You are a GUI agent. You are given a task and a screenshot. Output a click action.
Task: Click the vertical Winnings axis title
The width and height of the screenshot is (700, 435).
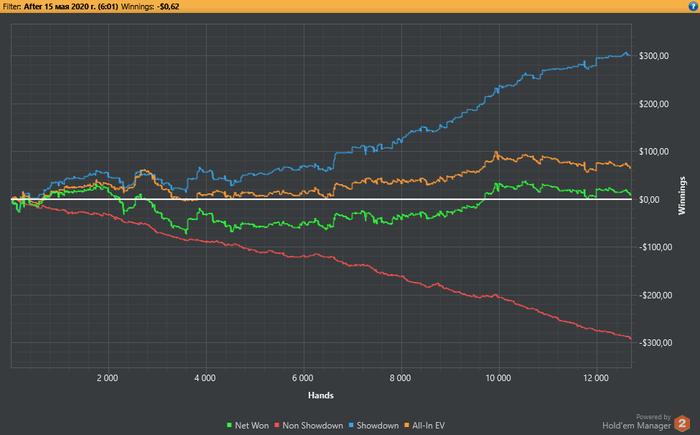click(x=682, y=196)
